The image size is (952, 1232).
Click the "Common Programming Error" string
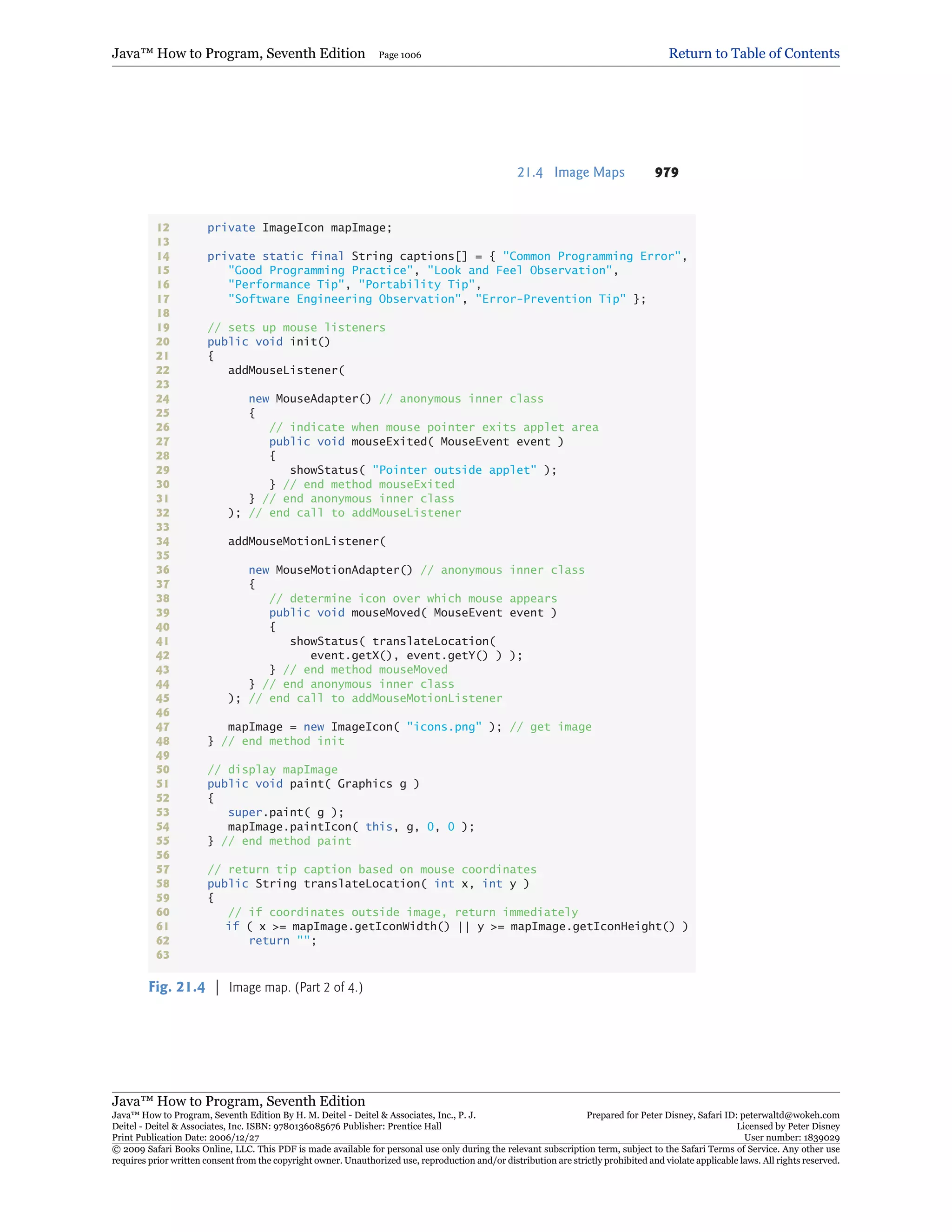[592, 256]
